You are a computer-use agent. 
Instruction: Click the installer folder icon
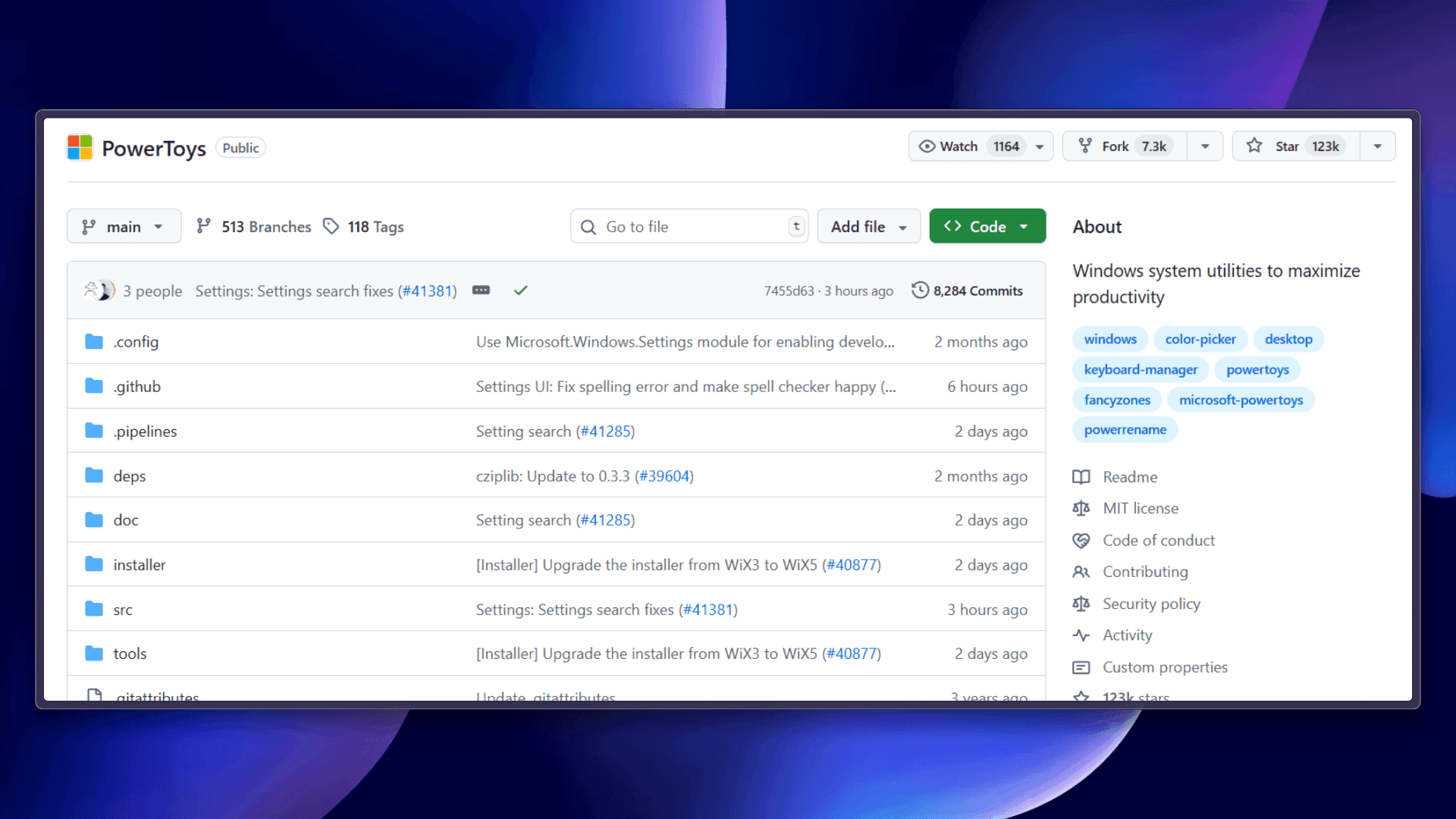coord(94,564)
